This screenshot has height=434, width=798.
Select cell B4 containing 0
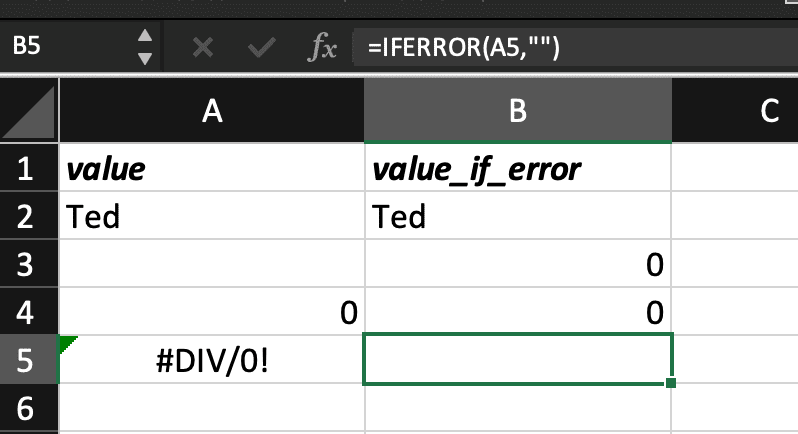click(x=517, y=312)
